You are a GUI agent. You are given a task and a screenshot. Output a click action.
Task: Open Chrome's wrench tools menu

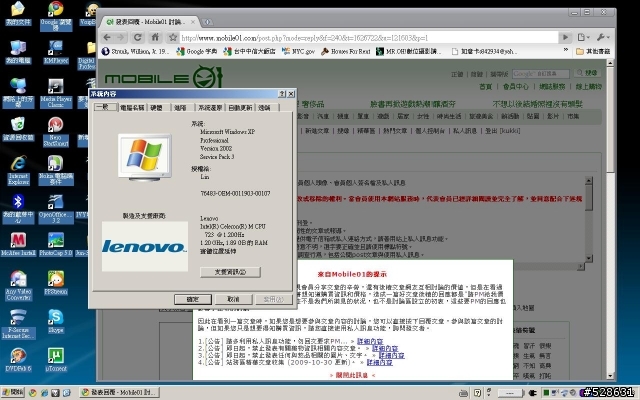[x=603, y=38]
